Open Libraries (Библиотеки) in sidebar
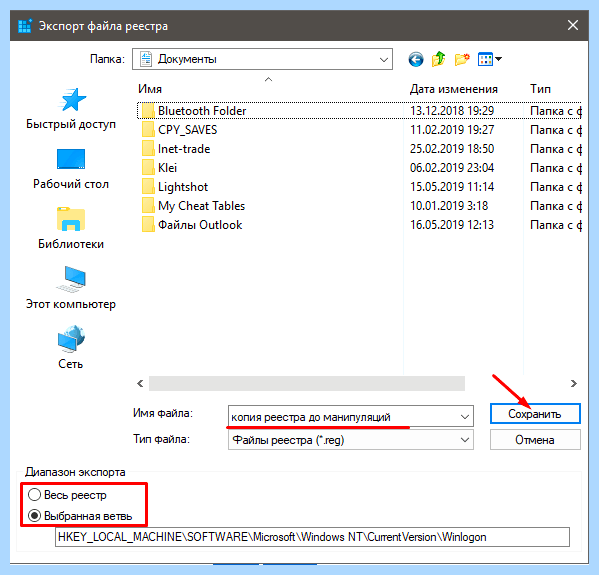This screenshot has height=575, width=599. click(x=71, y=228)
